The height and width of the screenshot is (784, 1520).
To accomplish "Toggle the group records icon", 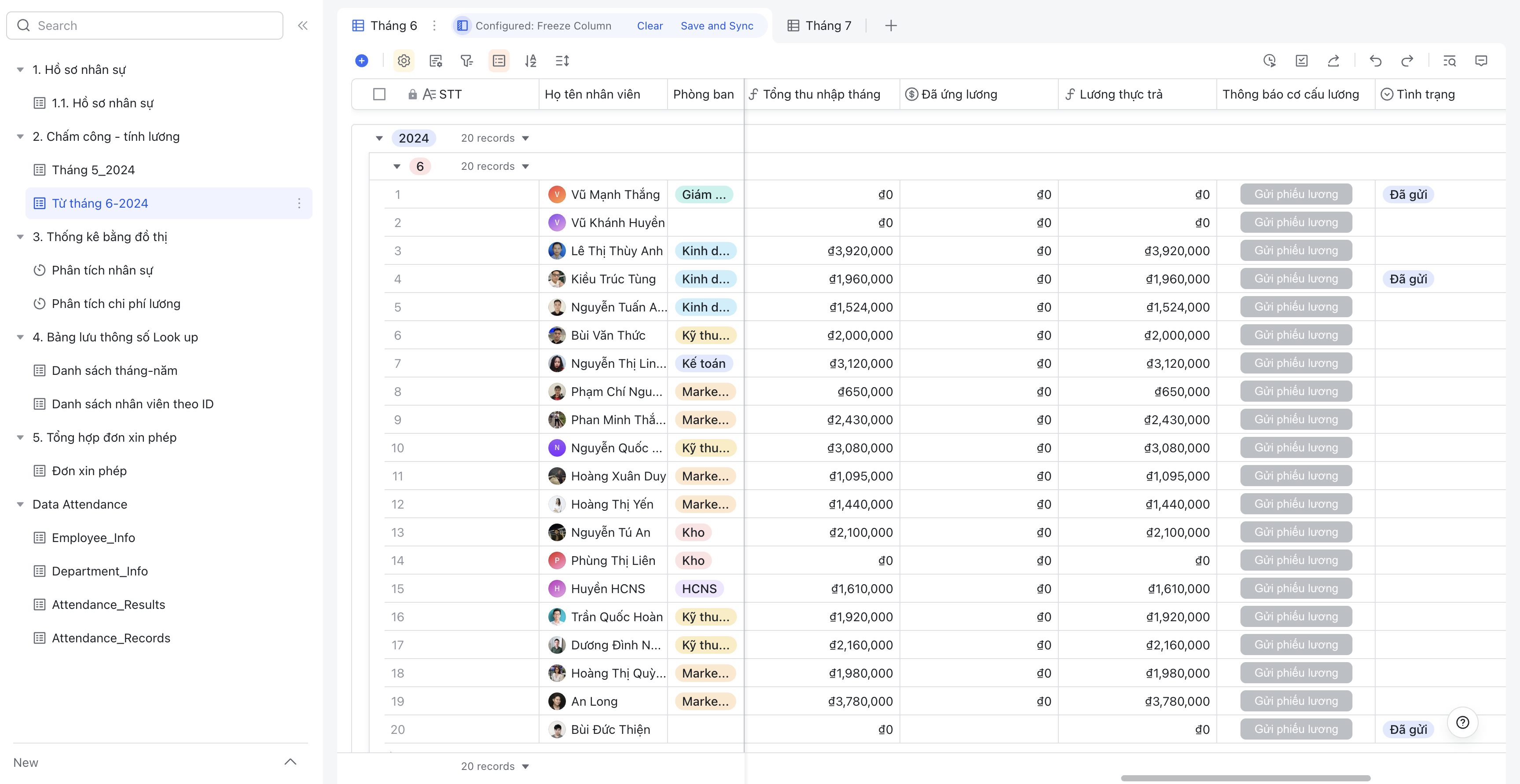I will pyautogui.click(x=499, y=61).
